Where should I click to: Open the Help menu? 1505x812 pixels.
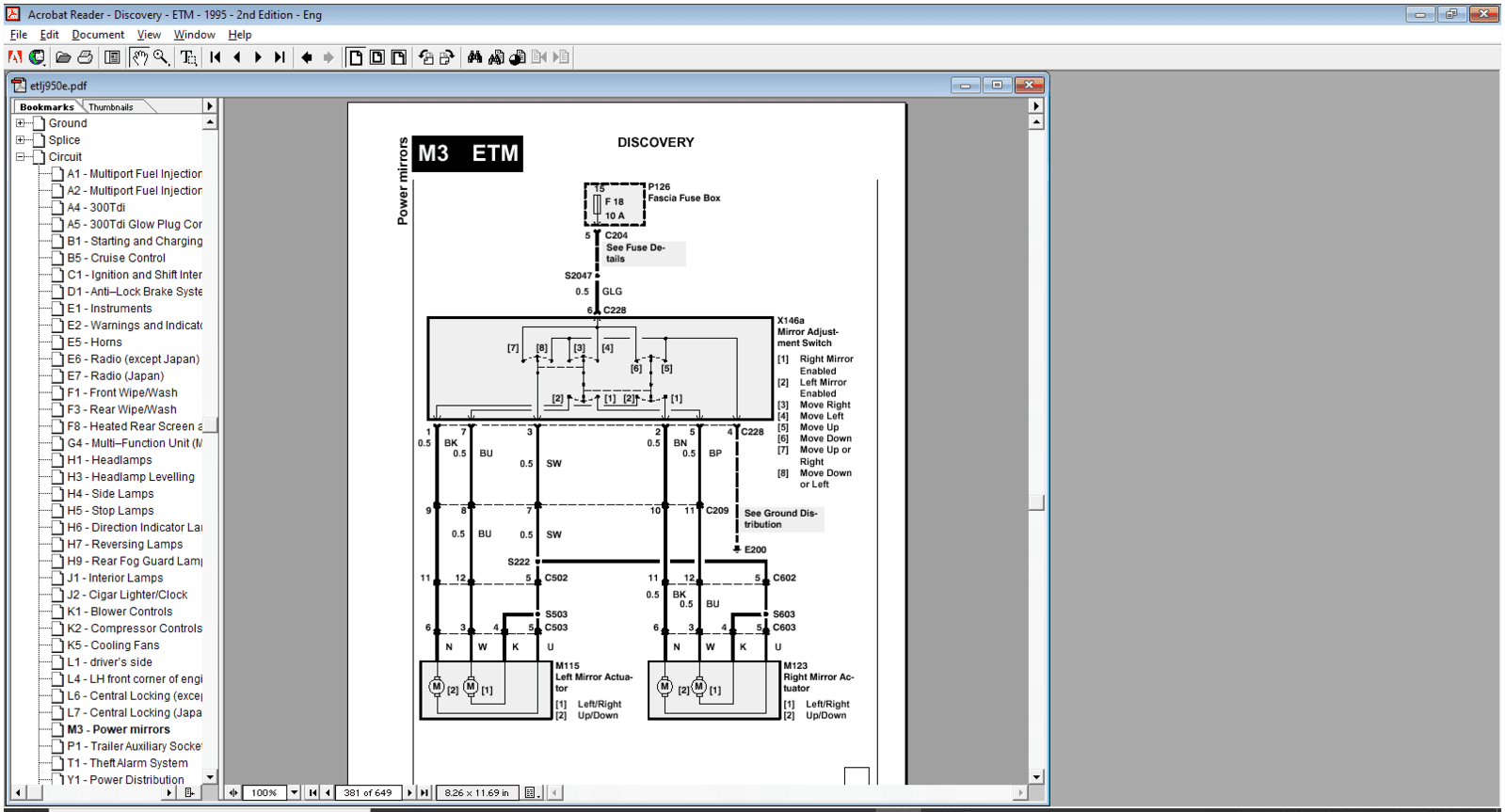click(240, 35)
